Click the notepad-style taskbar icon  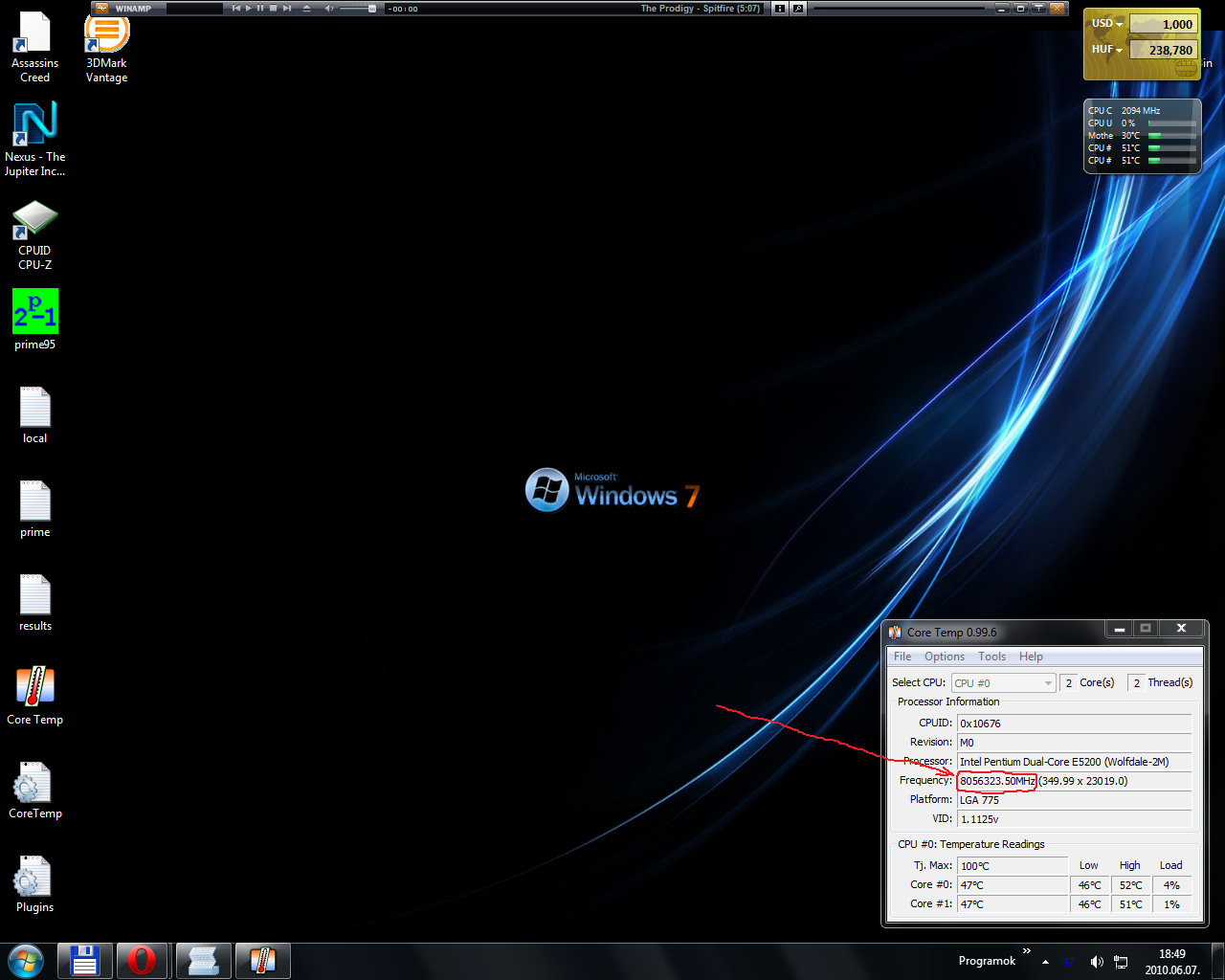point(204,961)
